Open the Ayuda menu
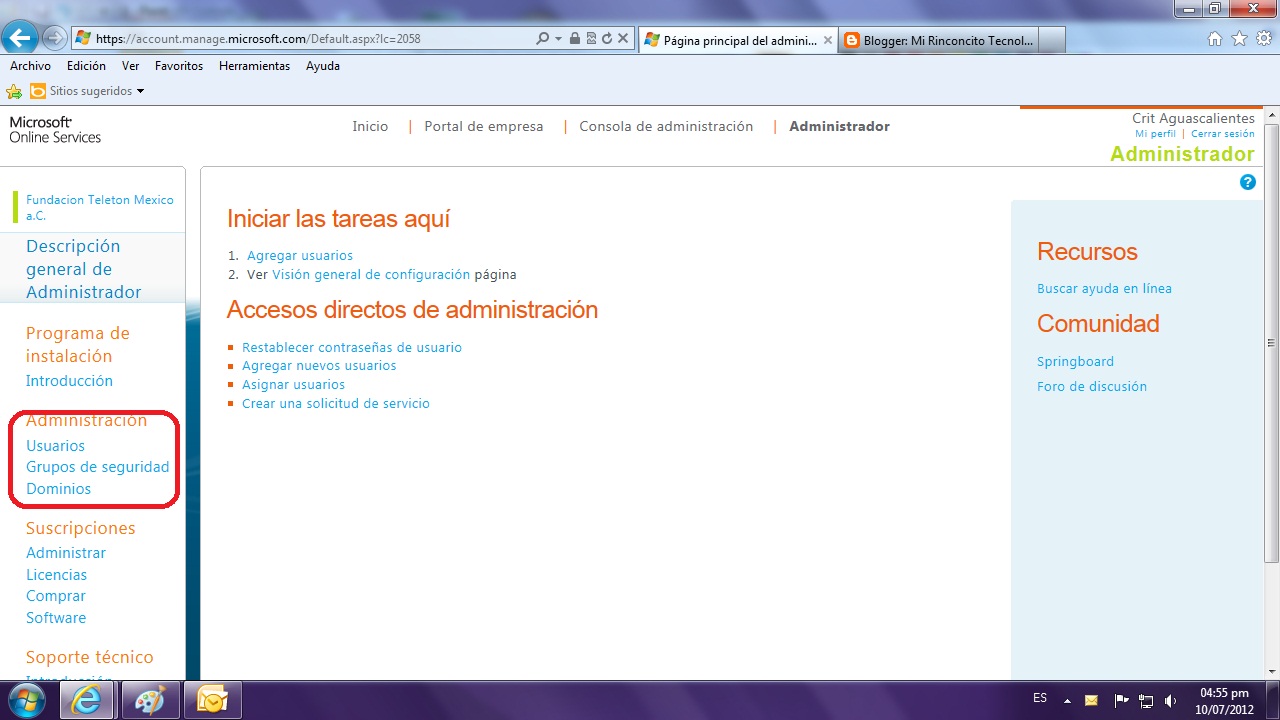 323,66
